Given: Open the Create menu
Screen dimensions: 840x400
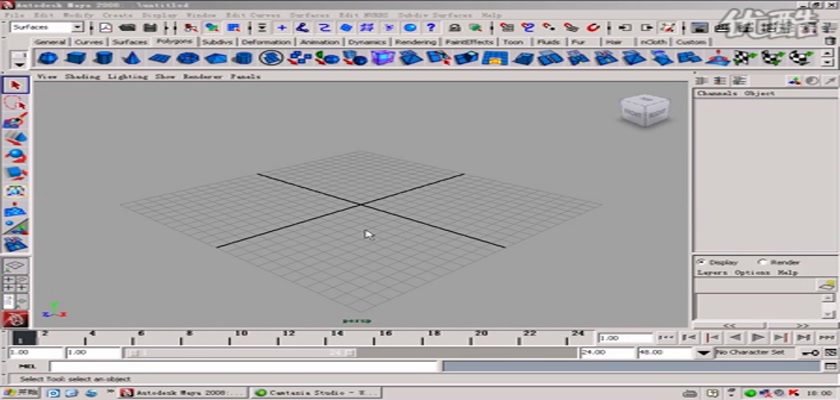Looking at the screenshot, I should [x=117, y=15].
